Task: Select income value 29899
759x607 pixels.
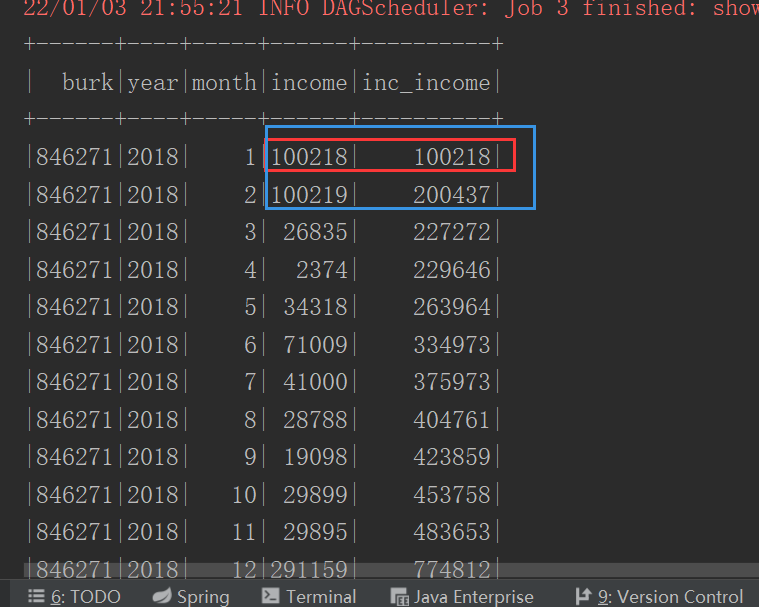Action: [316, 495]
